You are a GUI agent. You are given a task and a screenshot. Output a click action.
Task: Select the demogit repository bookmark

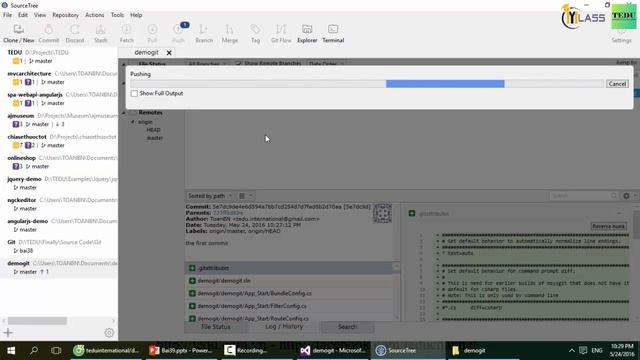click(59, 268)
